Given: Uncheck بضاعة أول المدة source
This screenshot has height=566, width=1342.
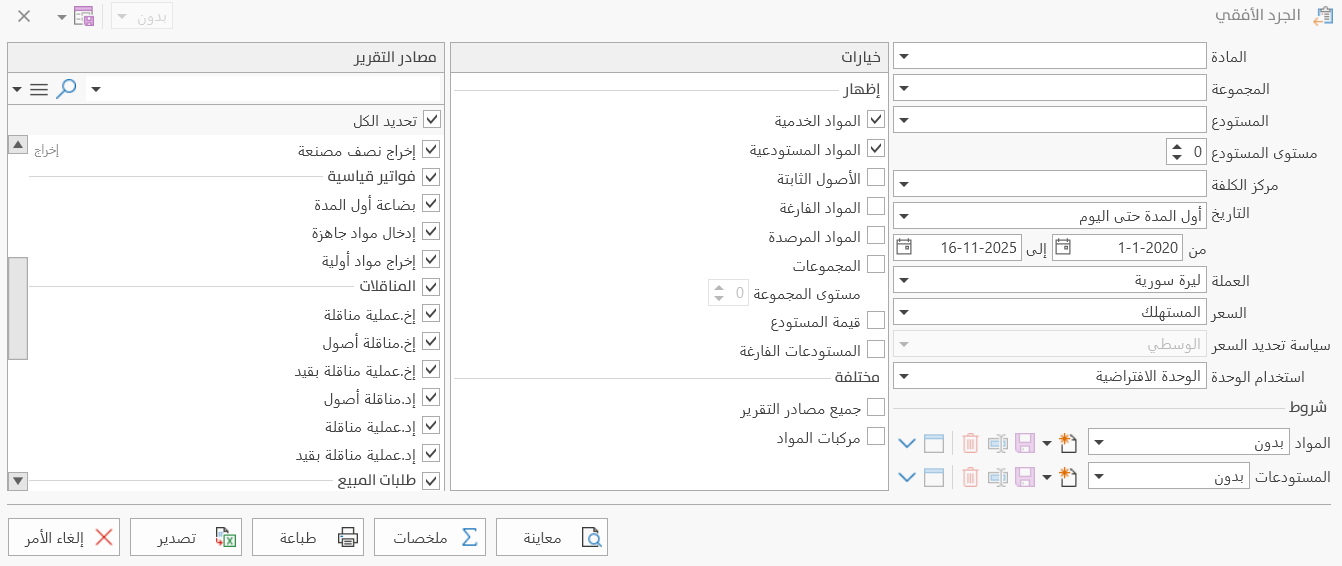Looking at the screenshot, I should 431,204.
